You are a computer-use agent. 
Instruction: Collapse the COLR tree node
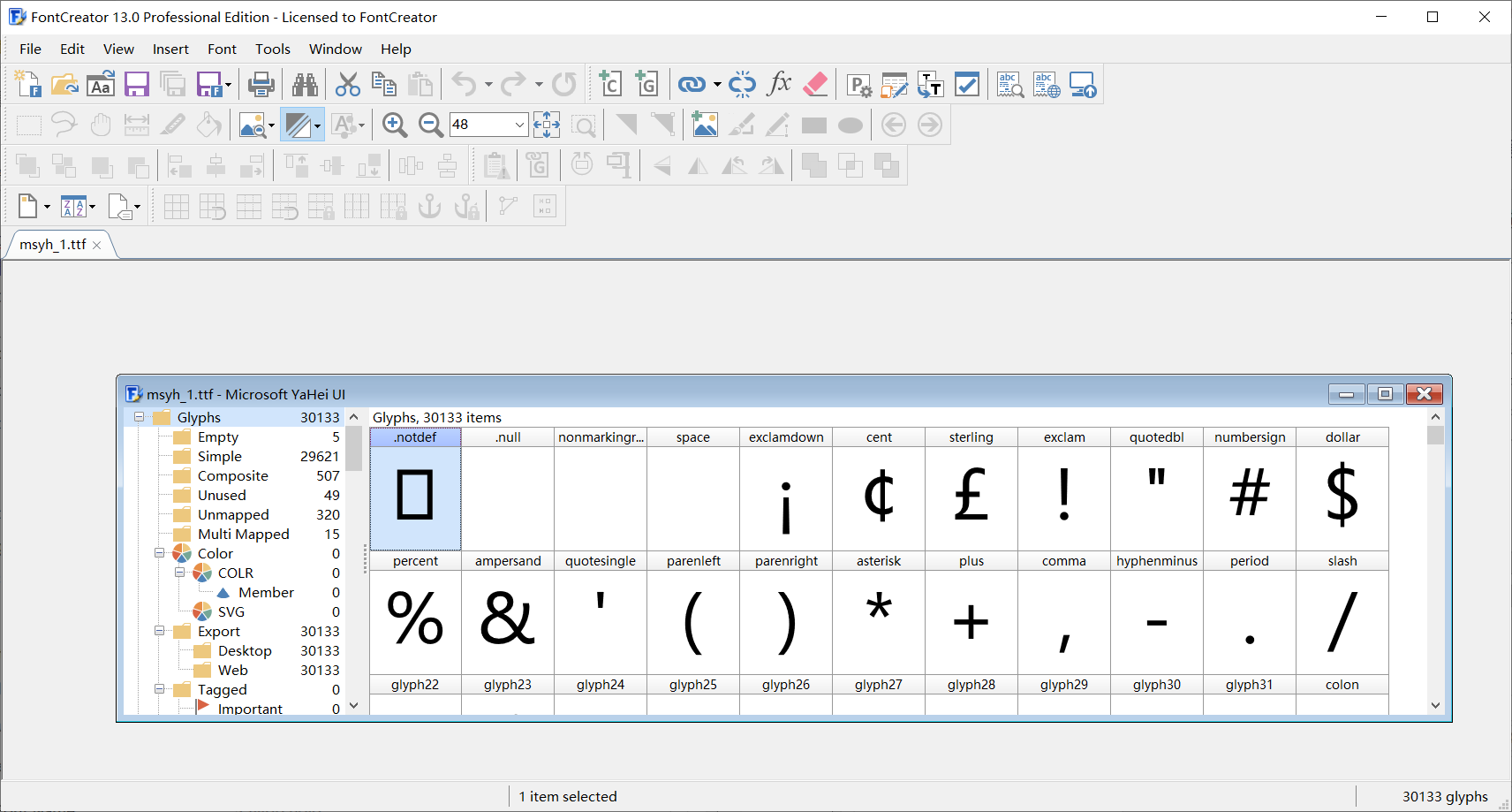179,573
